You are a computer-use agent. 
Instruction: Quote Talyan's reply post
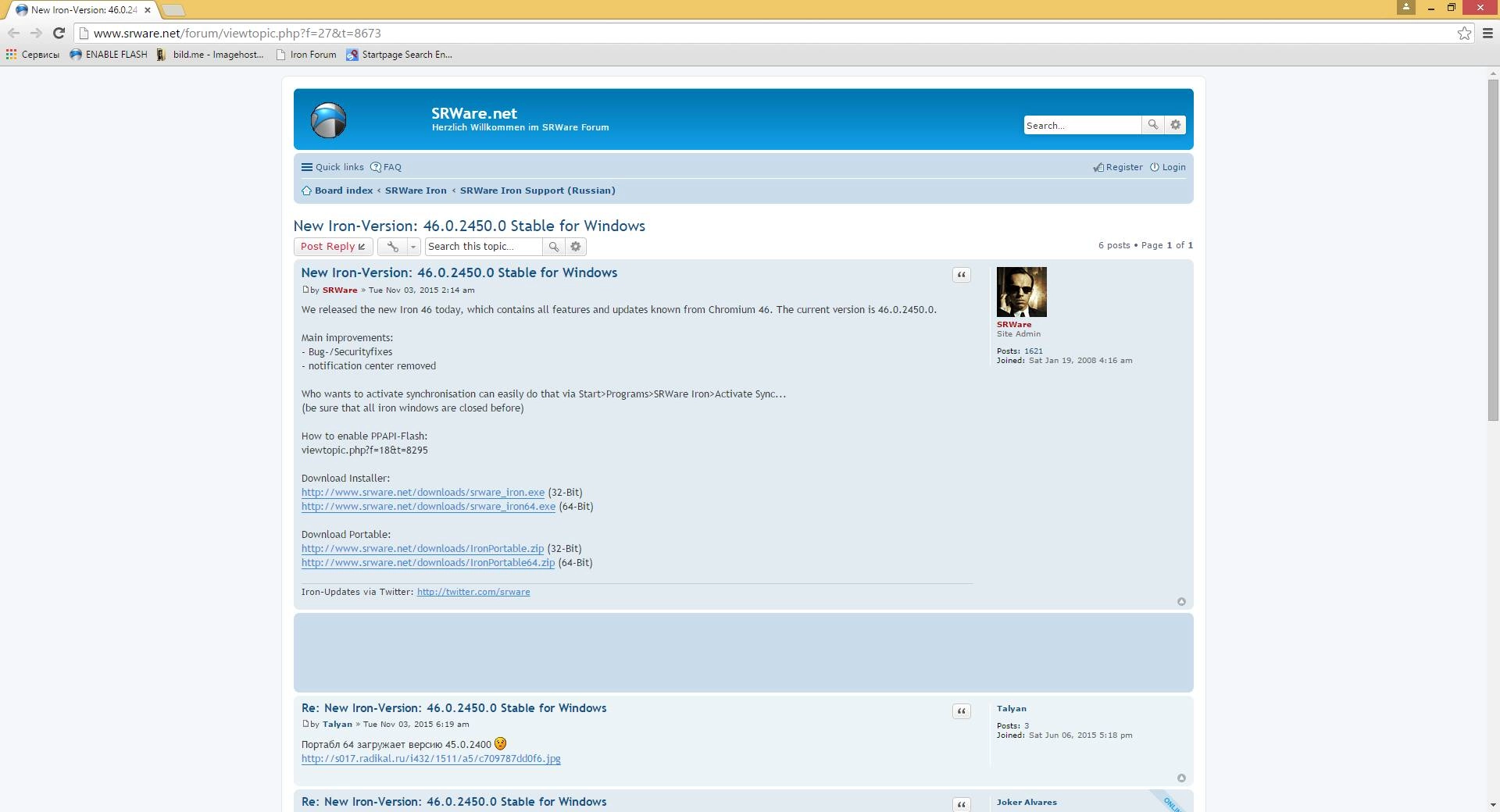pos(962,711)
